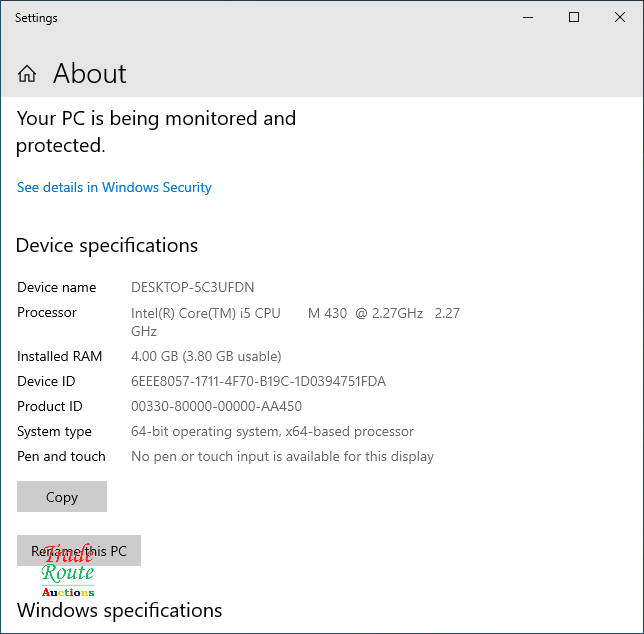Click the Device specifications heading
Screen dimensions: 644x634
[x=107, y=245]
